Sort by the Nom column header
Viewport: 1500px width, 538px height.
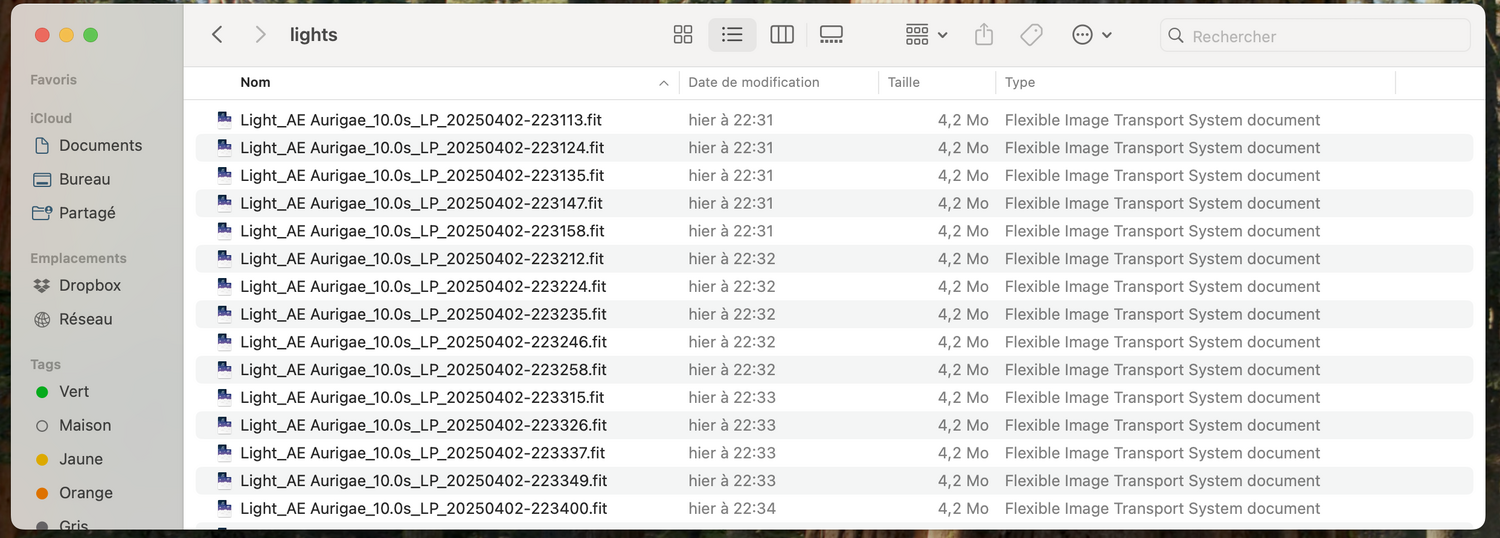tap(256, 83)
